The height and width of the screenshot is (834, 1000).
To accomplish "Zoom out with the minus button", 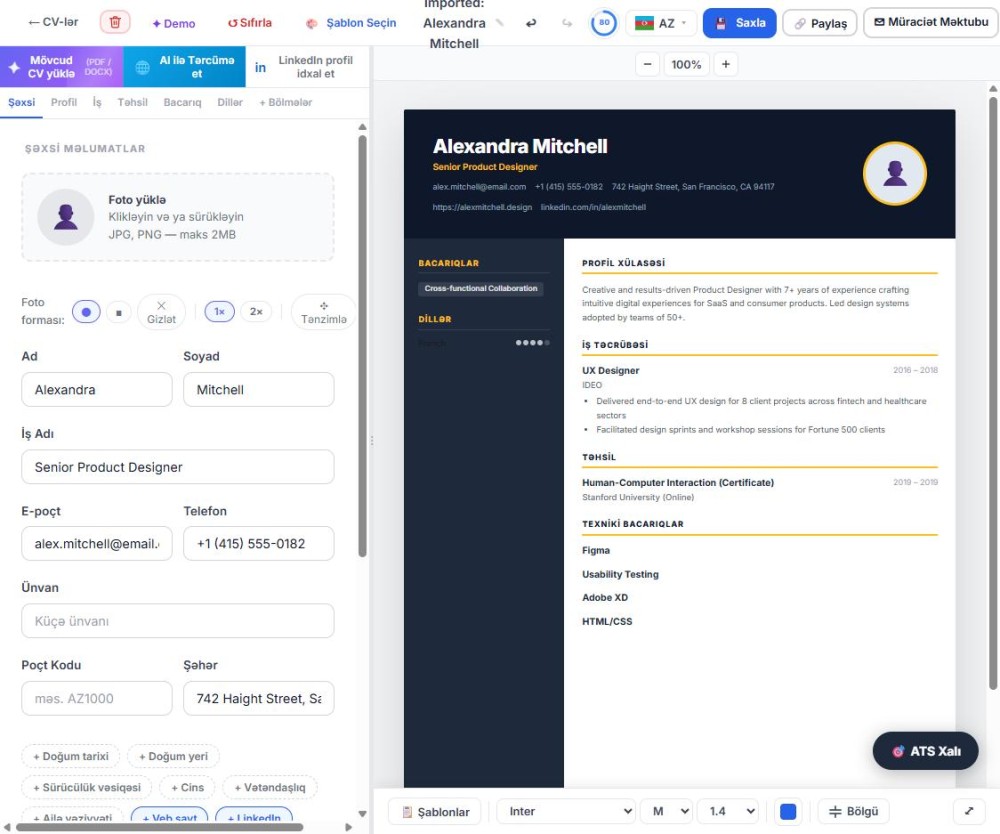I will pos(647,64).
